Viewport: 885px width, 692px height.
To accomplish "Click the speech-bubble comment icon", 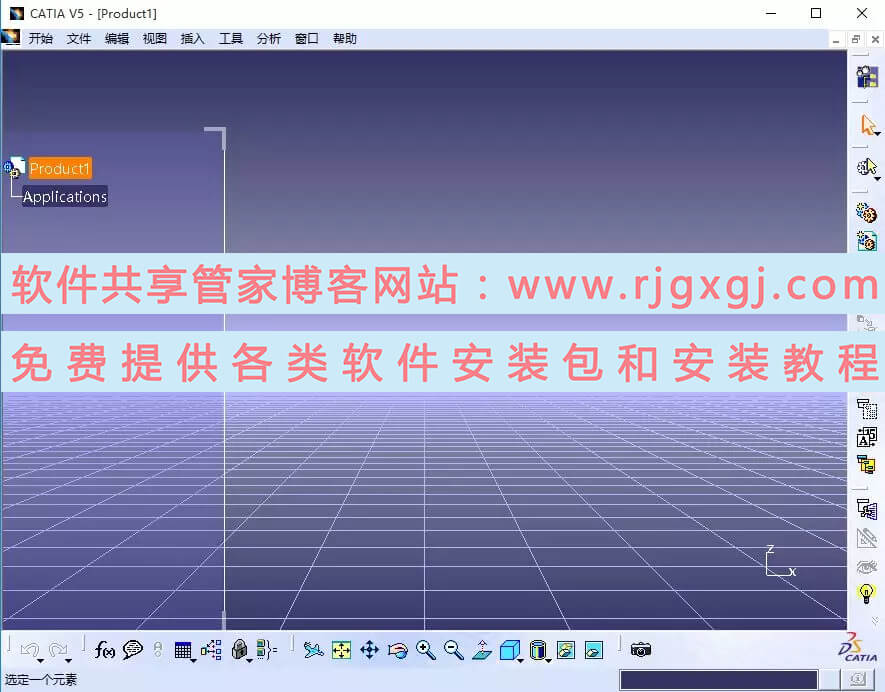I will click(x=133, y=650).
